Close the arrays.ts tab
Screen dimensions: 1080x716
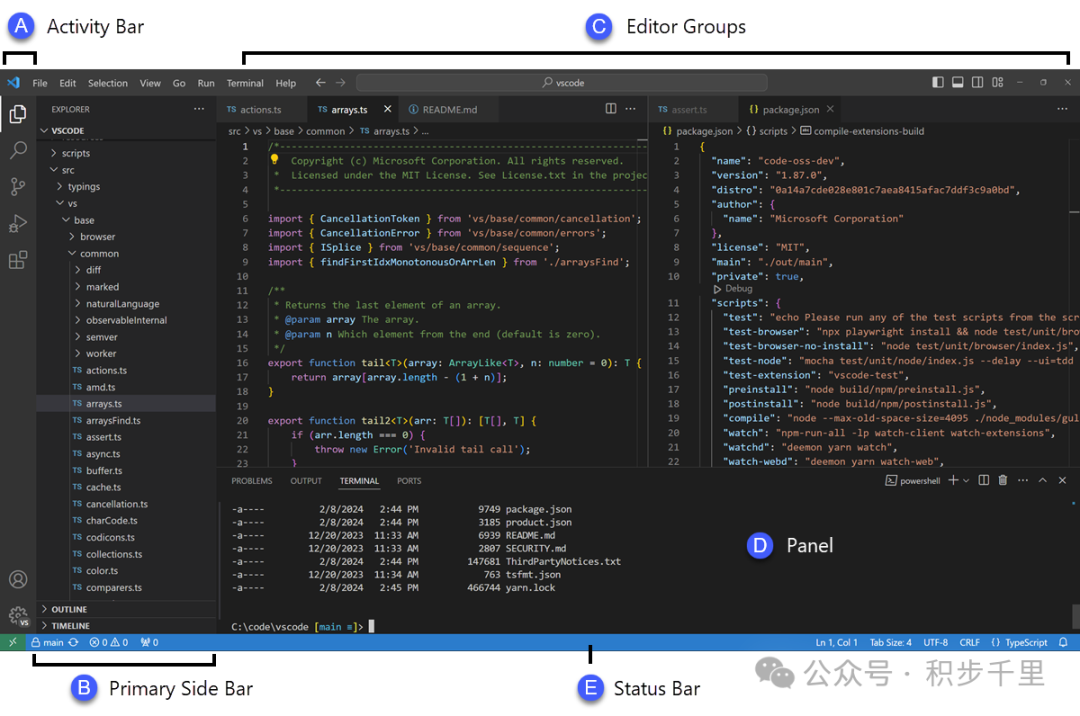pos(388,109)
